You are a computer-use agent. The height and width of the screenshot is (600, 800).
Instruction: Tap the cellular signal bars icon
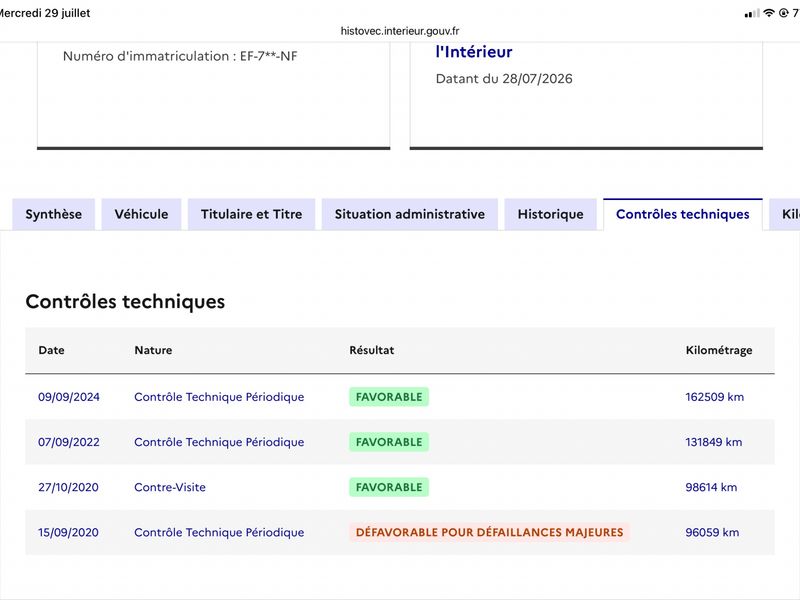[x=752, y=14]
